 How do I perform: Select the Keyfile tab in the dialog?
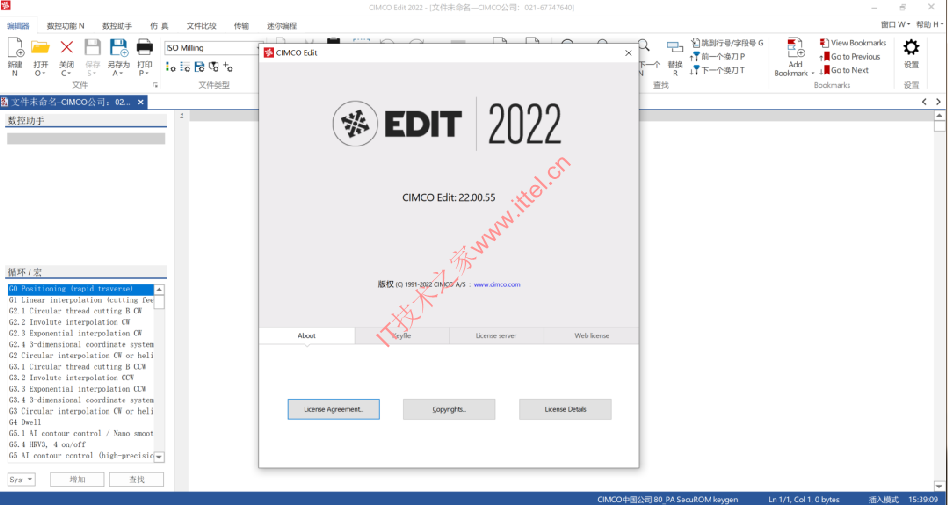[402, 336]
